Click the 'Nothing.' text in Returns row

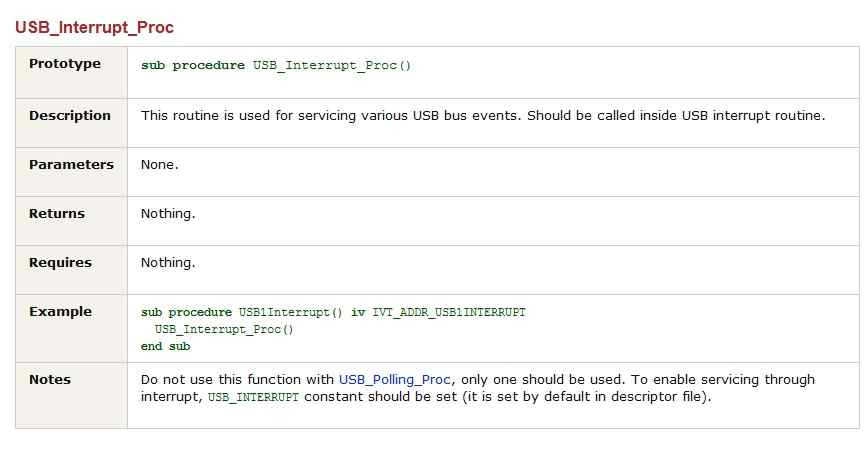pos(168,214)
